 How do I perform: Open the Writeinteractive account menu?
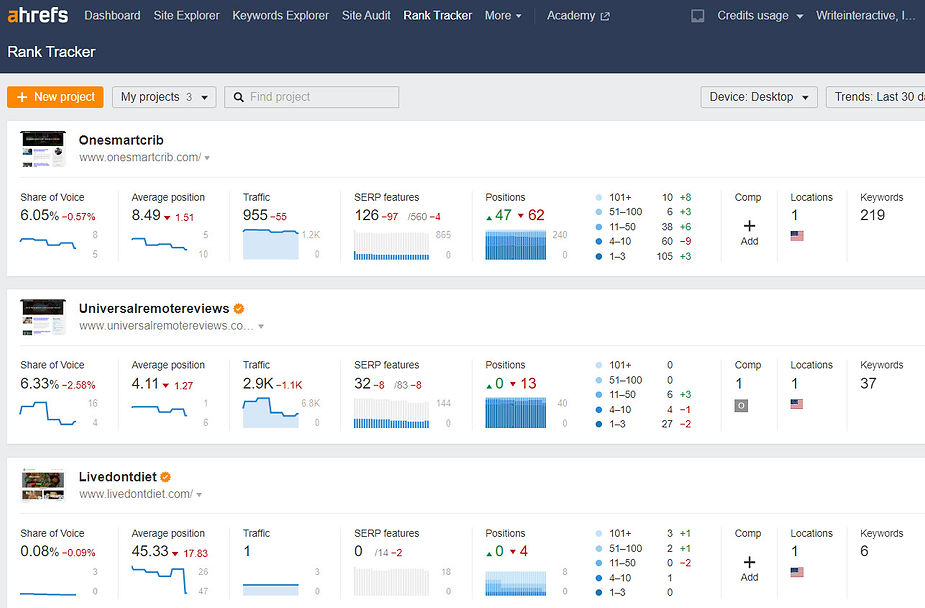point(865,16)
